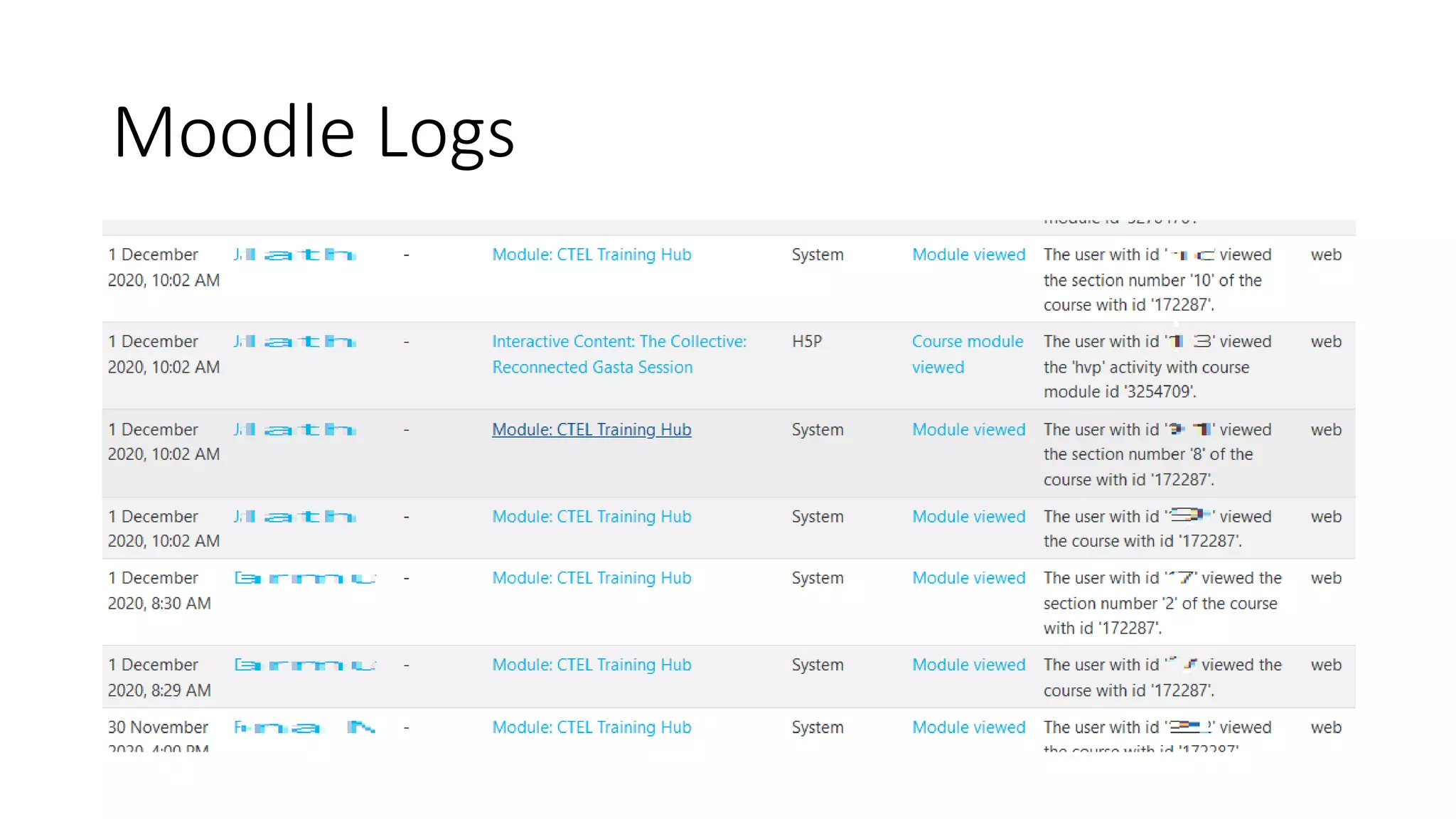The height and width of the screenshot is (819, 1456).
Task: Open Module: CTEL Training Hub in 8:30 AM row
Action: [591, 578]
